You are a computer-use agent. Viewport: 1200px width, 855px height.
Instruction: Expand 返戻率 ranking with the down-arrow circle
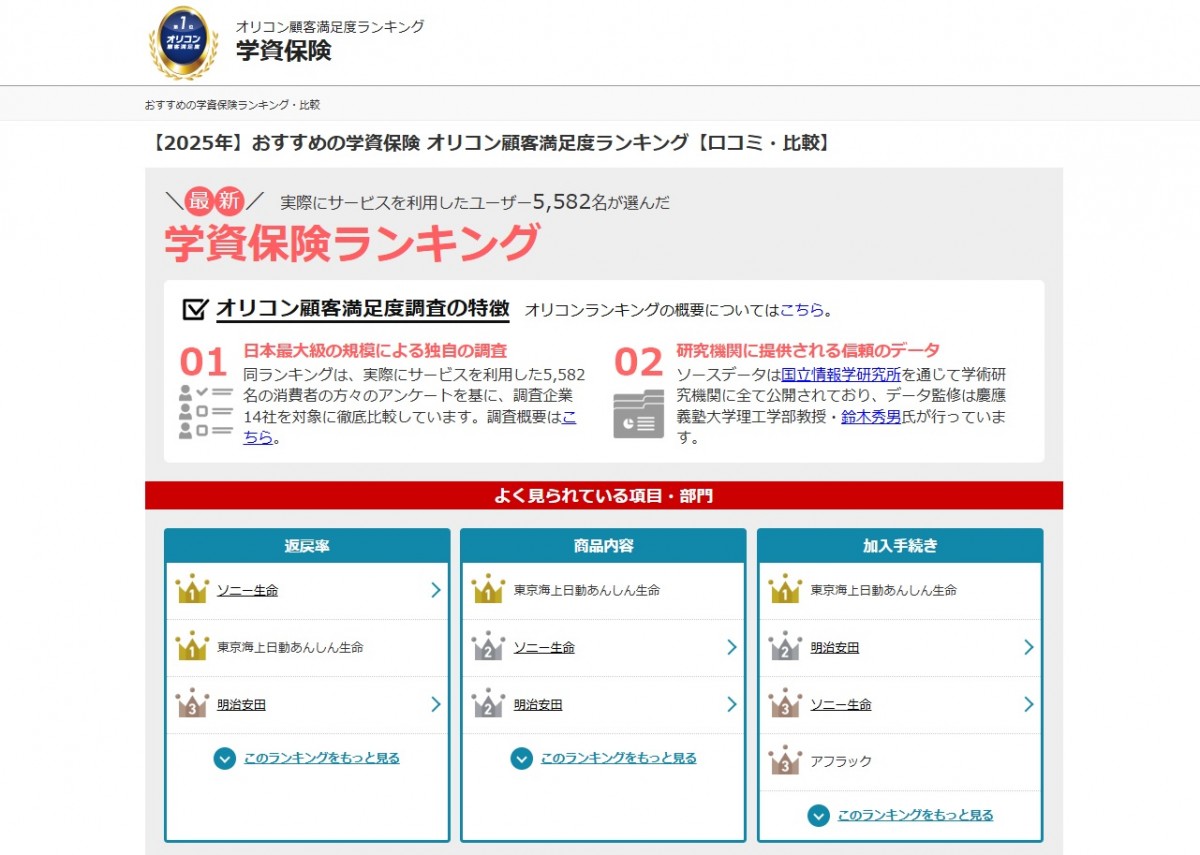click(x=224, y=758)
